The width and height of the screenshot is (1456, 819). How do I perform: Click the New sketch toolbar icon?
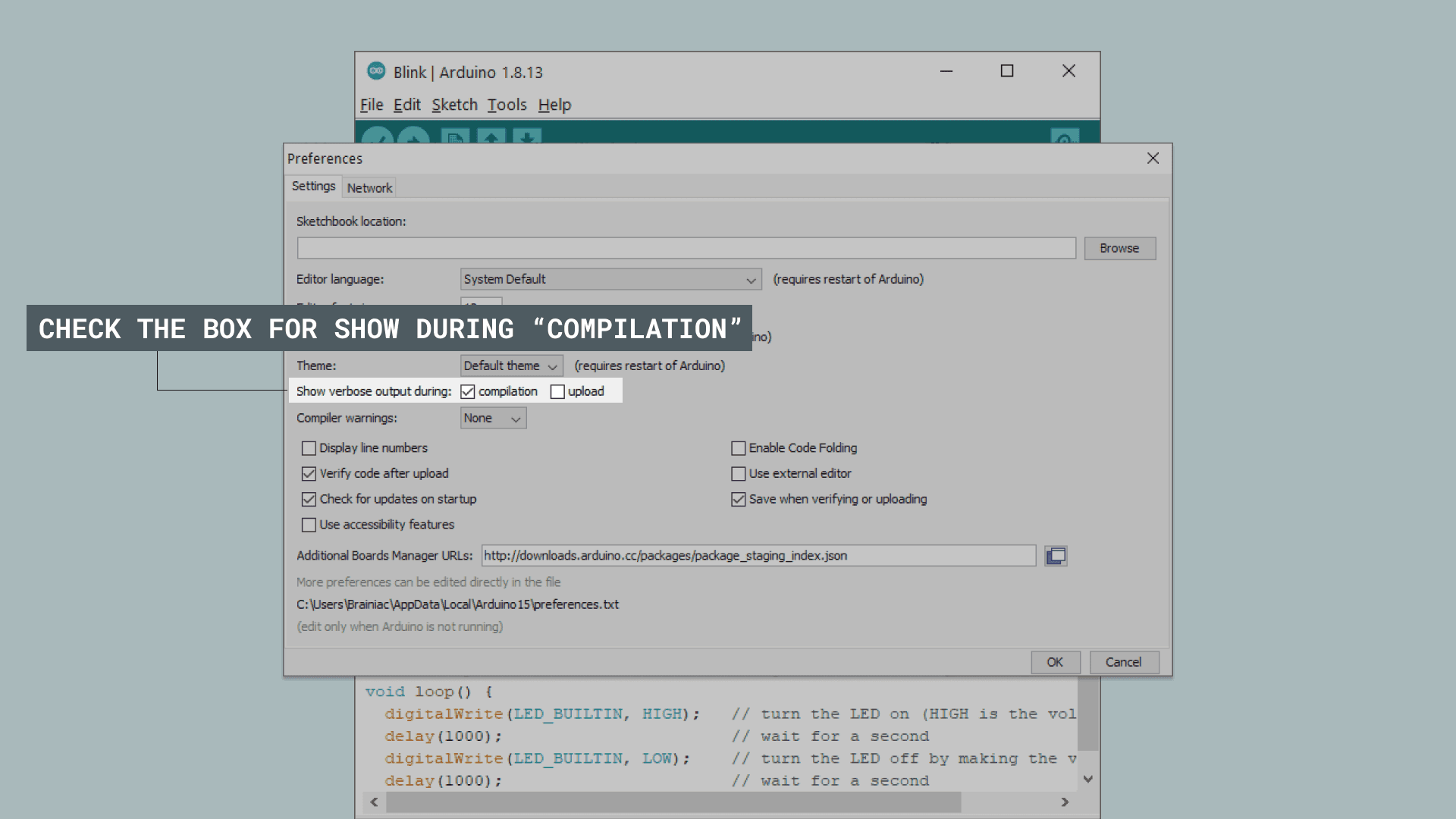455,137
